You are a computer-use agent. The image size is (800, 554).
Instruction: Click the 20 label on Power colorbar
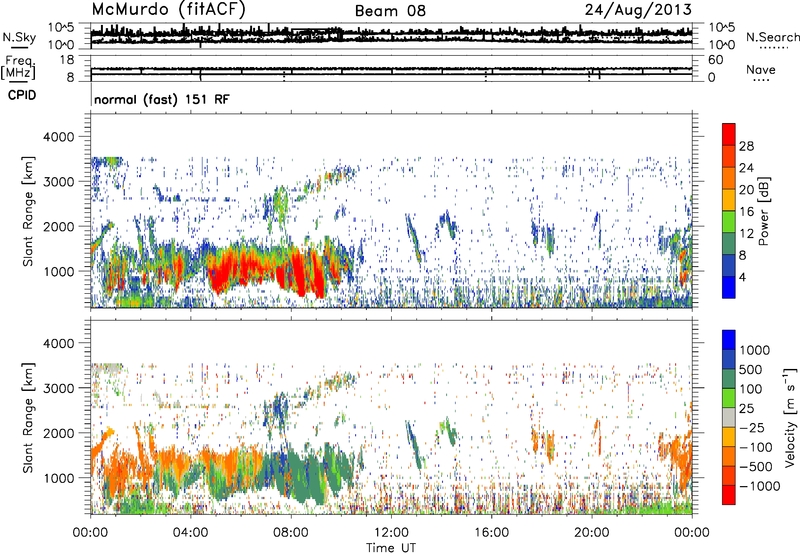pyautogui.click(x=746, y=189)
